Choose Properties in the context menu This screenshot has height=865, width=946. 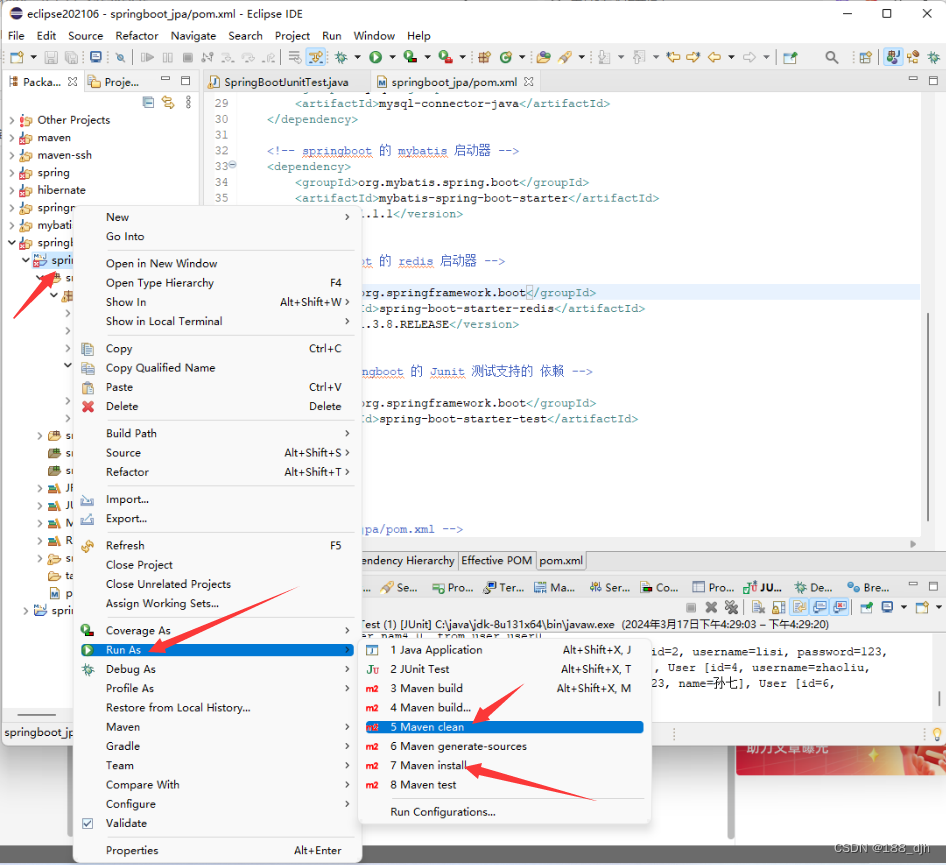pyautogui.click(x=217, y=851)
